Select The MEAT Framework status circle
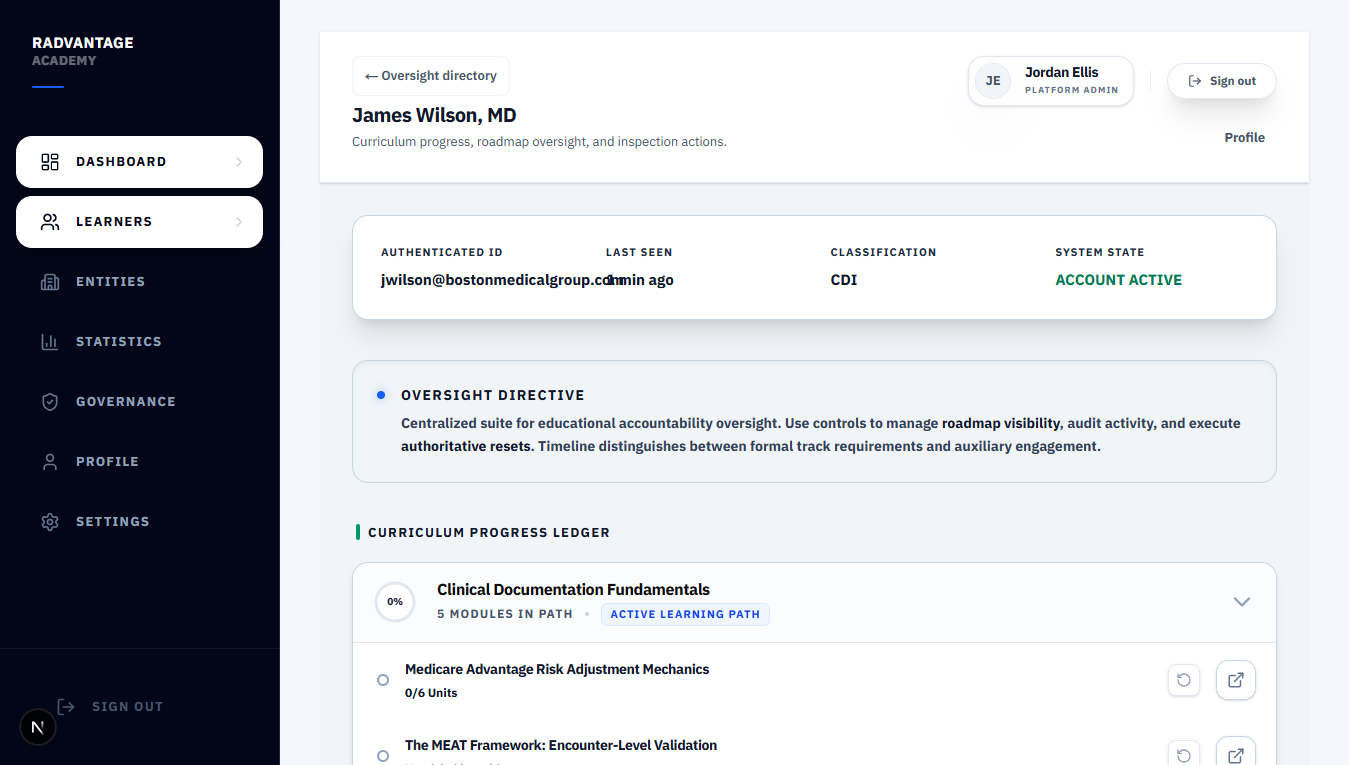Image resolution: width=1349 pixels, height=765 pixels. coord(383,756)
